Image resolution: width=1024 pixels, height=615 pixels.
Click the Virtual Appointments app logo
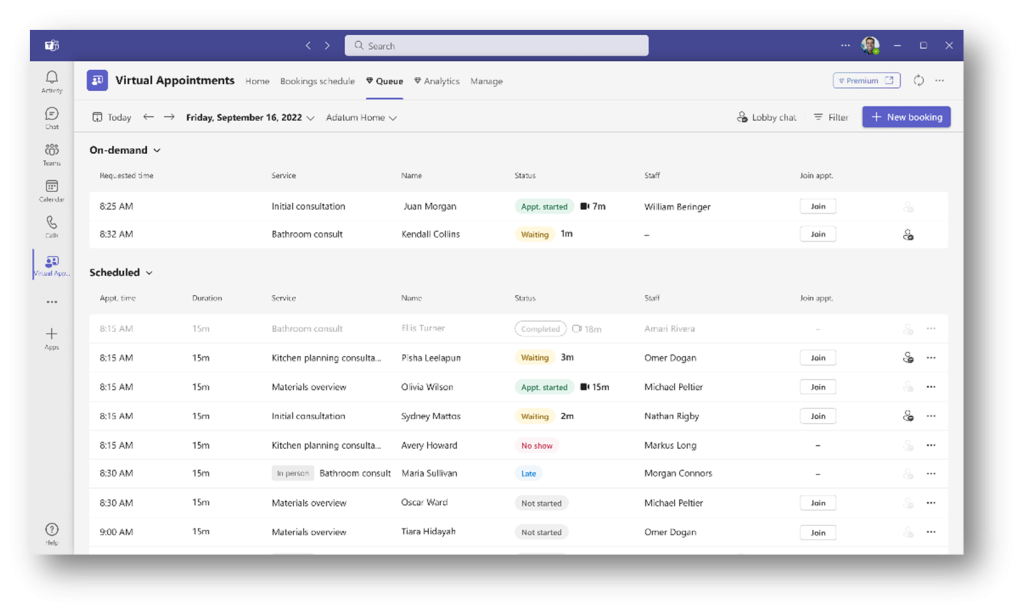(x=97, y=80)
